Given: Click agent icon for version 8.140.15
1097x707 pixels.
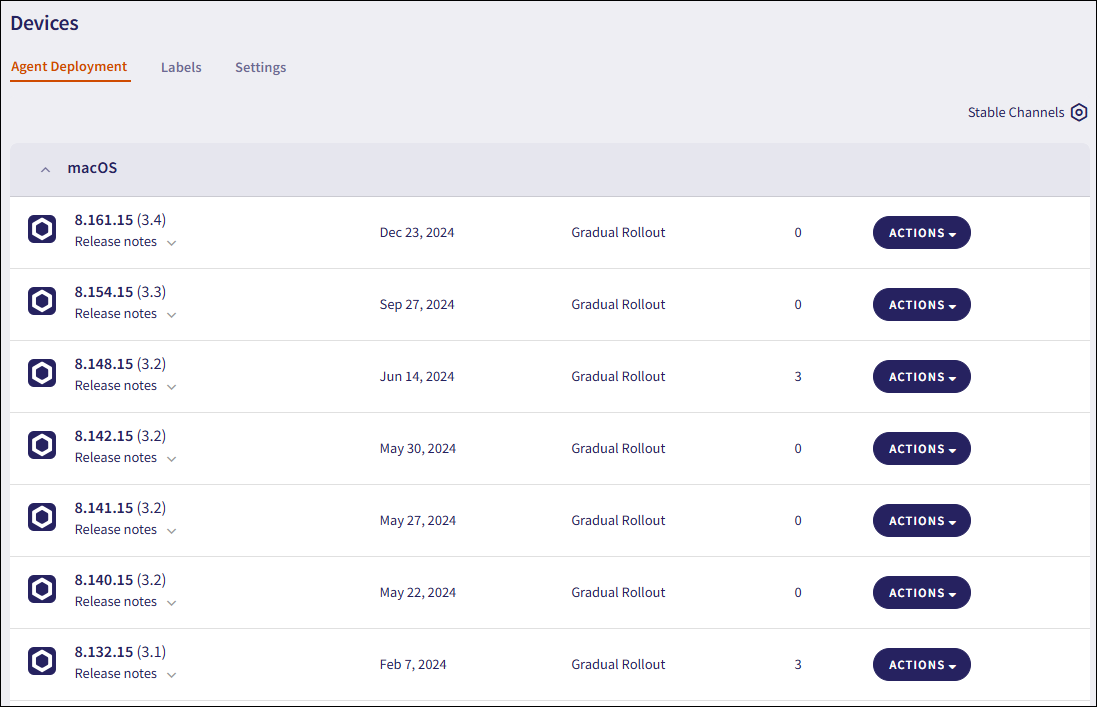Looking at the screenshot, I should coord(42,589).
